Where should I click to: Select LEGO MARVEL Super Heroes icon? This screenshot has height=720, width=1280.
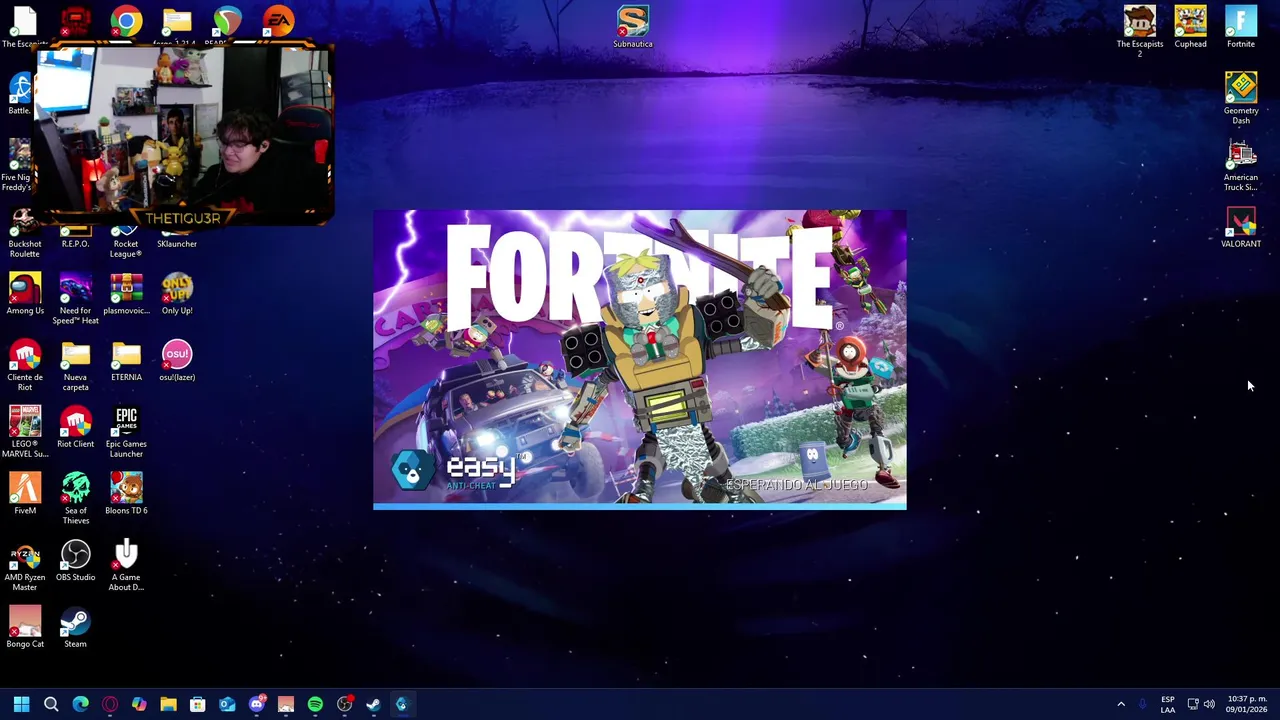[x=25, y=432]
